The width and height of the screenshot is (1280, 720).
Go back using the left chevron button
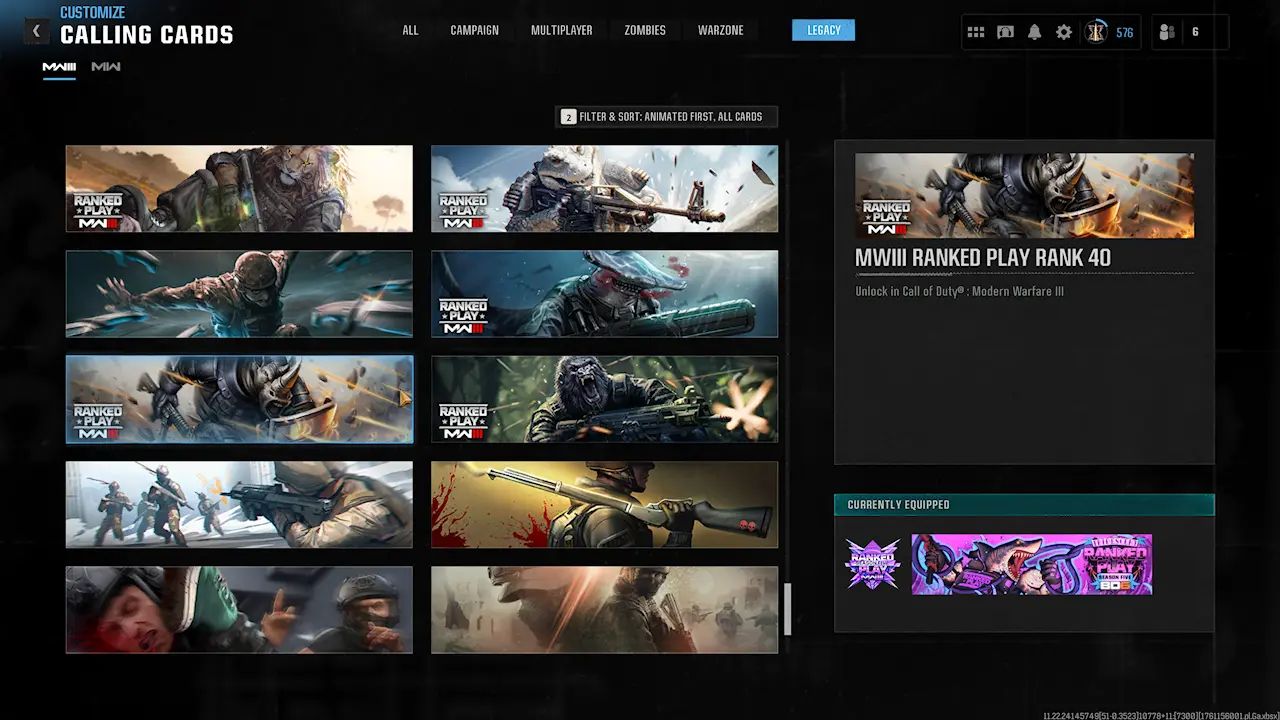click(x=36, y=32)
